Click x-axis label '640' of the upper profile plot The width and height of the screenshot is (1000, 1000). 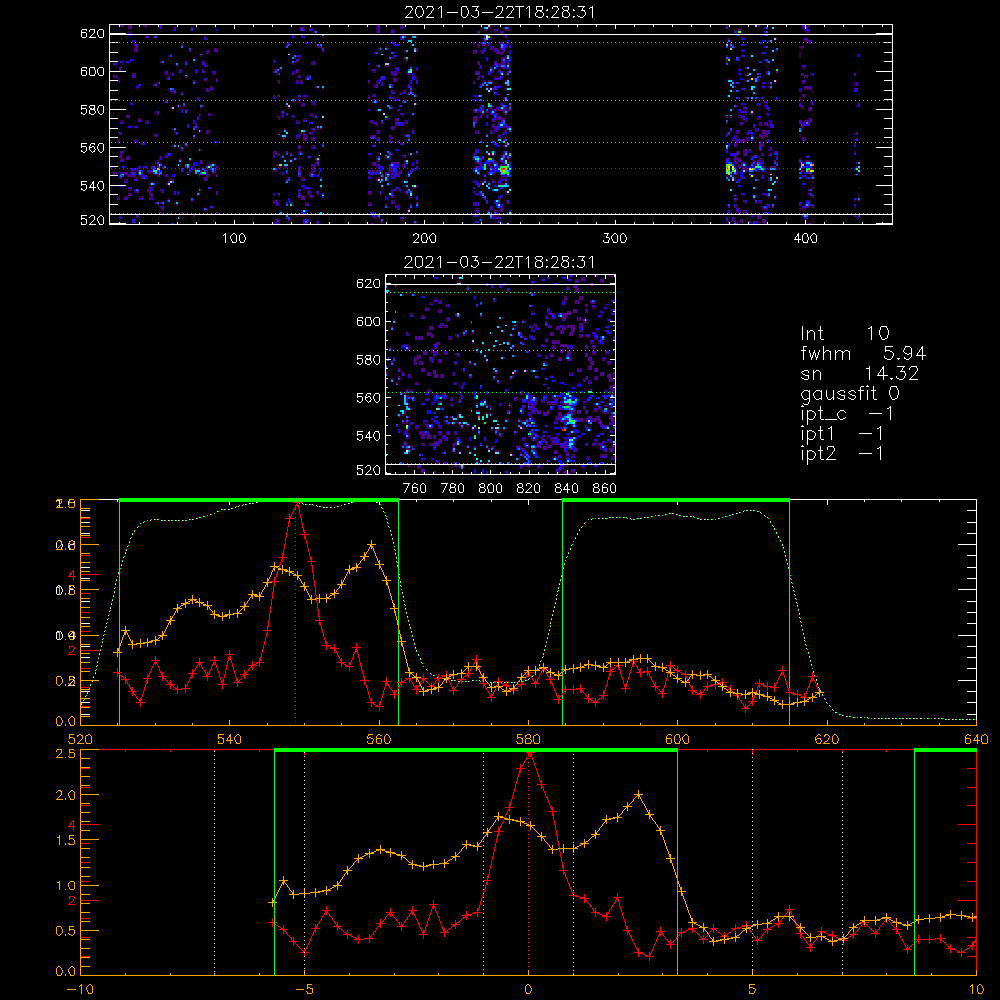[976, 740]
